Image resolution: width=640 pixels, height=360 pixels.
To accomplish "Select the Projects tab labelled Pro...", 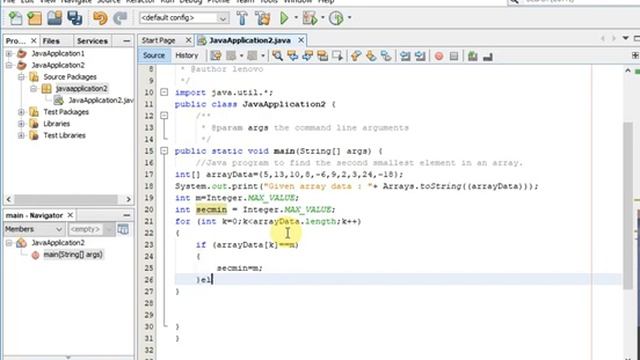I will tap(16, 41).
